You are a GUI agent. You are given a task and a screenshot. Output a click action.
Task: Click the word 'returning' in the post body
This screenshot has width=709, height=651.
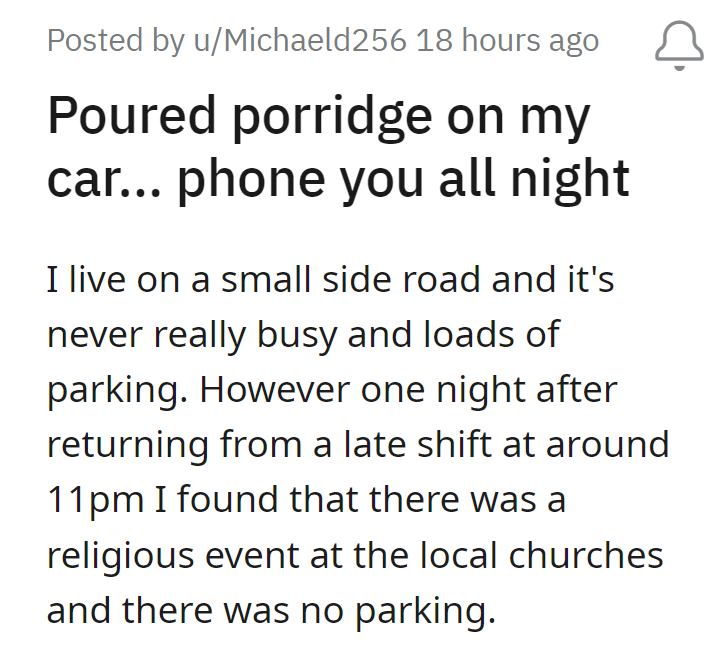pos(128,444)
